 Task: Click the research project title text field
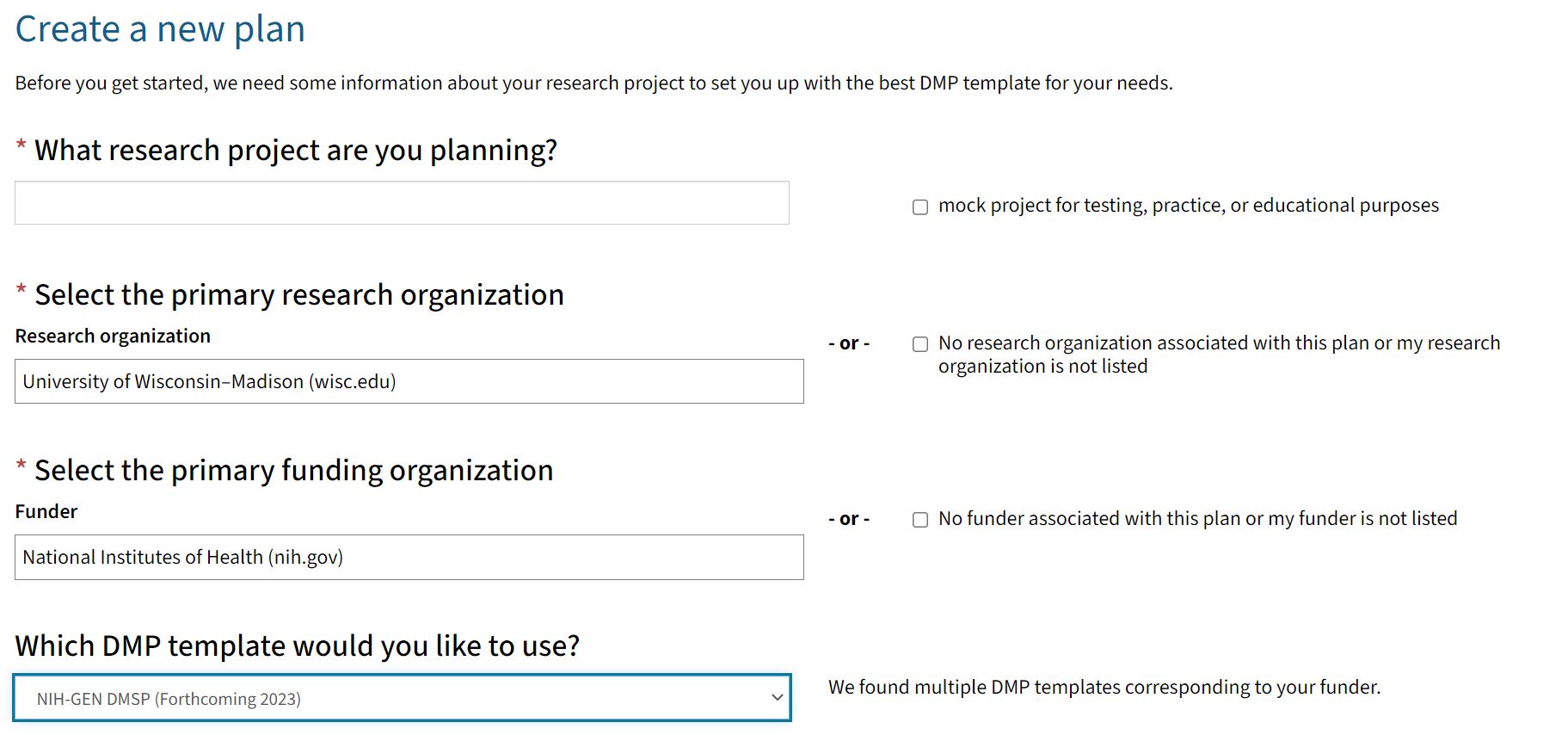point(402,203)
